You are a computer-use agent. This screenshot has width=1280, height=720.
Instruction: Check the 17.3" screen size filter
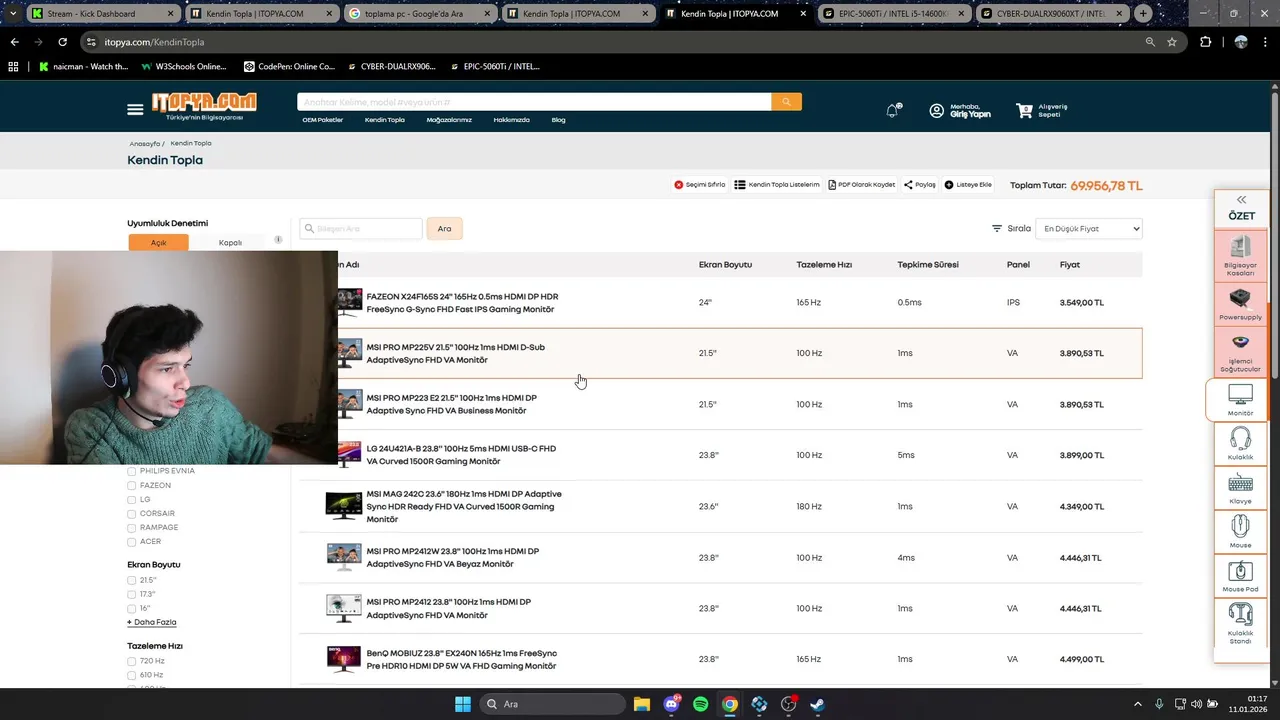tap(131, 594)
